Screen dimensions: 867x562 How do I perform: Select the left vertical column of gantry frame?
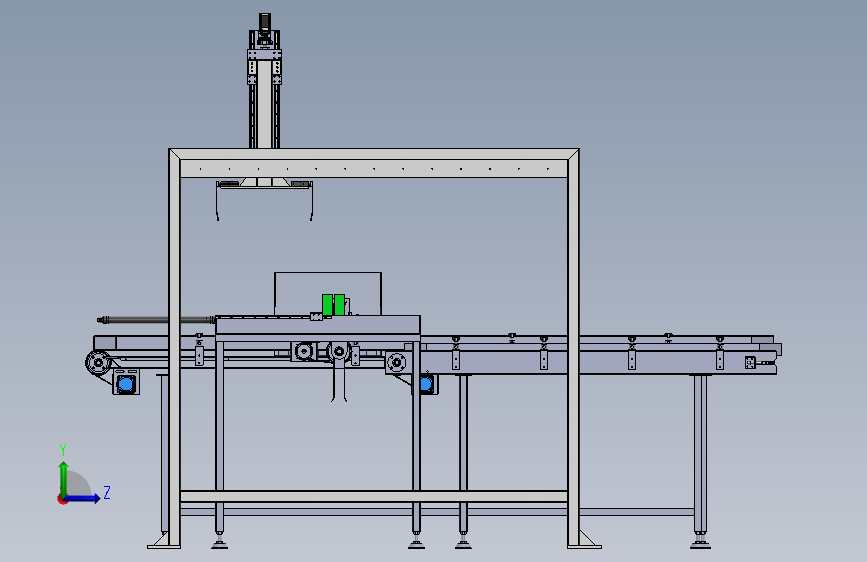click(x=175, y=348)
